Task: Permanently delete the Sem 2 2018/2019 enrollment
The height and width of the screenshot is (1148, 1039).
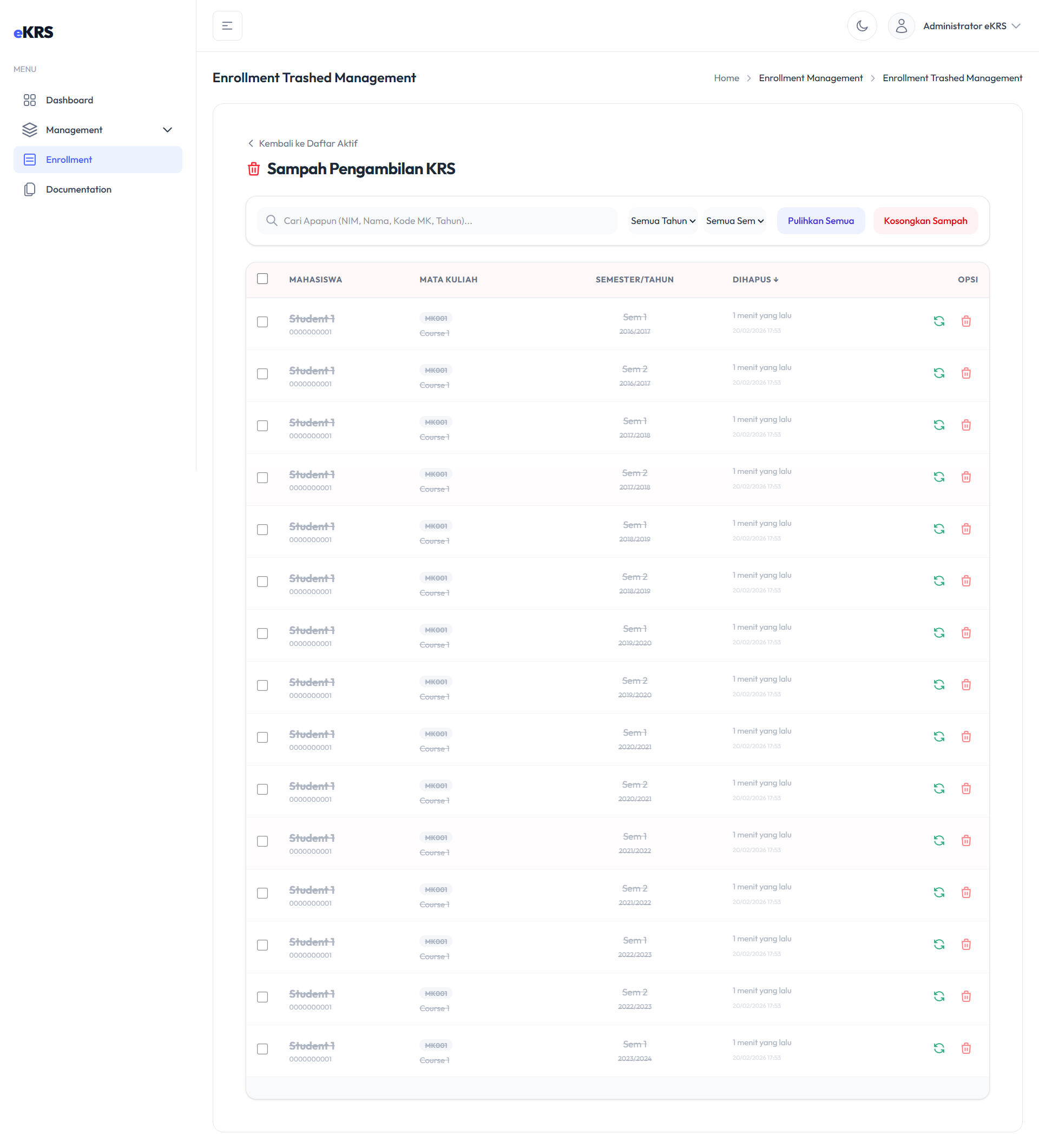Action: tap(966, 581)
